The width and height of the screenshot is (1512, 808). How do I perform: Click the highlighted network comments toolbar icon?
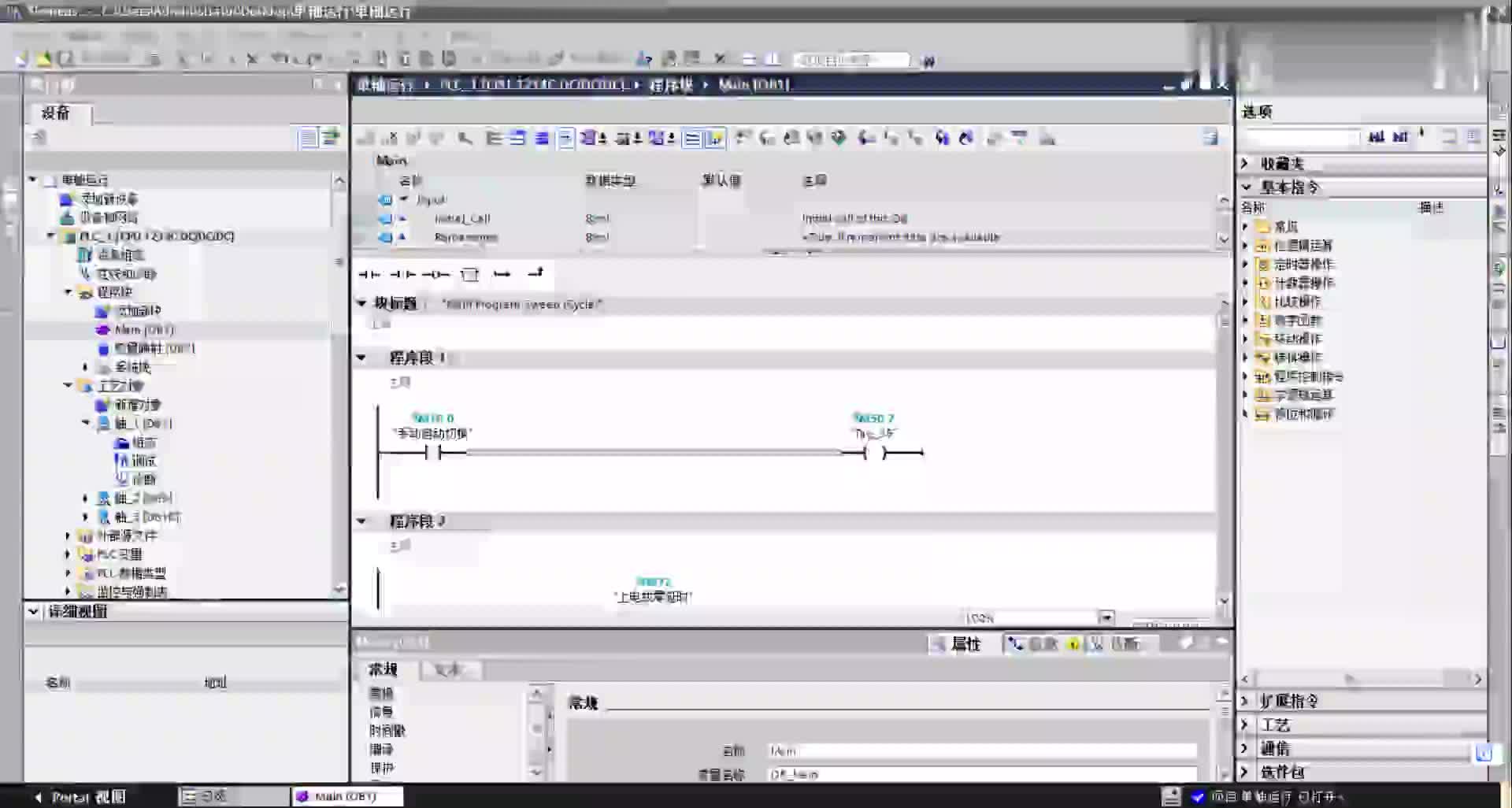pos(692,139)
